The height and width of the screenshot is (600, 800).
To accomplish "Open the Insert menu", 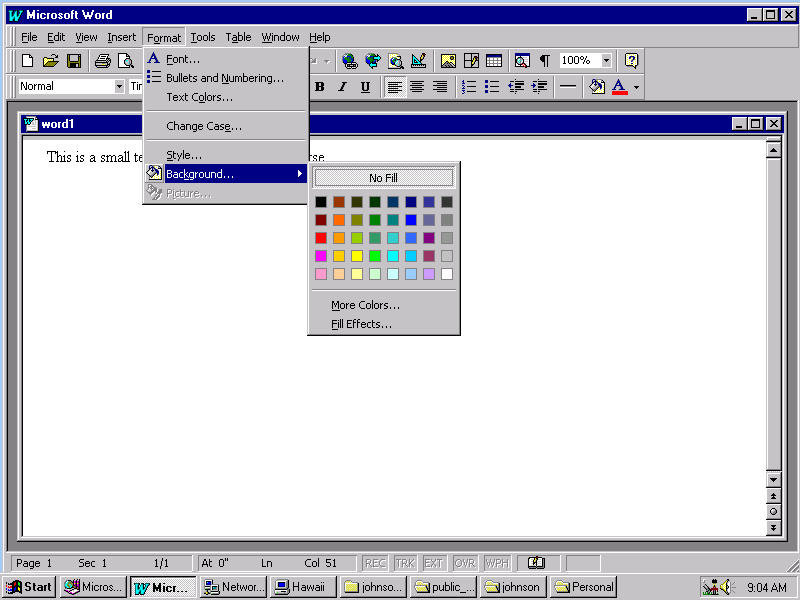I will pyautogui.click(x=121, y=37).
